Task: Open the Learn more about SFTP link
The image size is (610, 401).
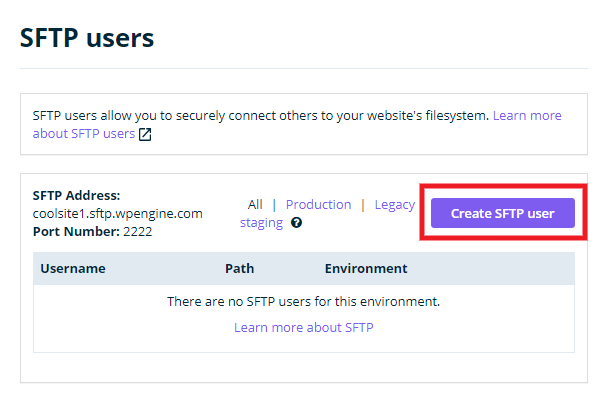Action: 303,327
